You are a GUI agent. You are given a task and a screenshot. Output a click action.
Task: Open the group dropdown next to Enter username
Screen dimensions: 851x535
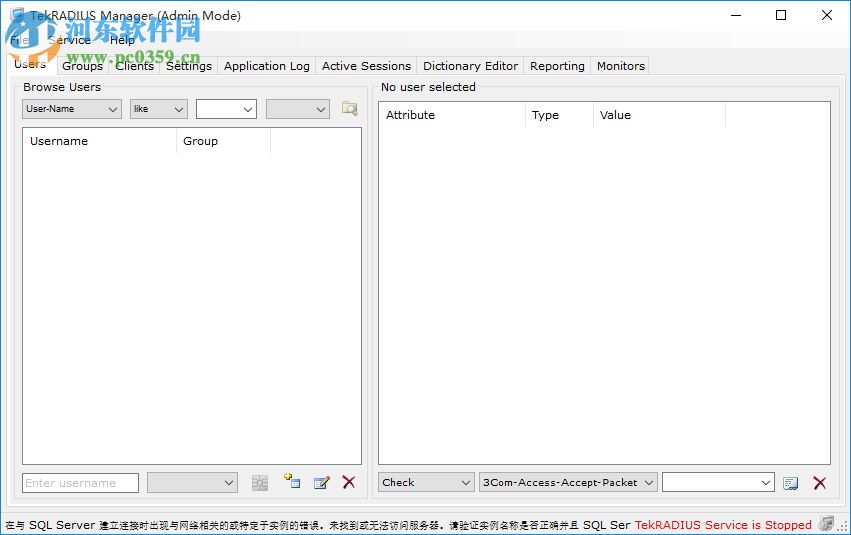point(193,482)
